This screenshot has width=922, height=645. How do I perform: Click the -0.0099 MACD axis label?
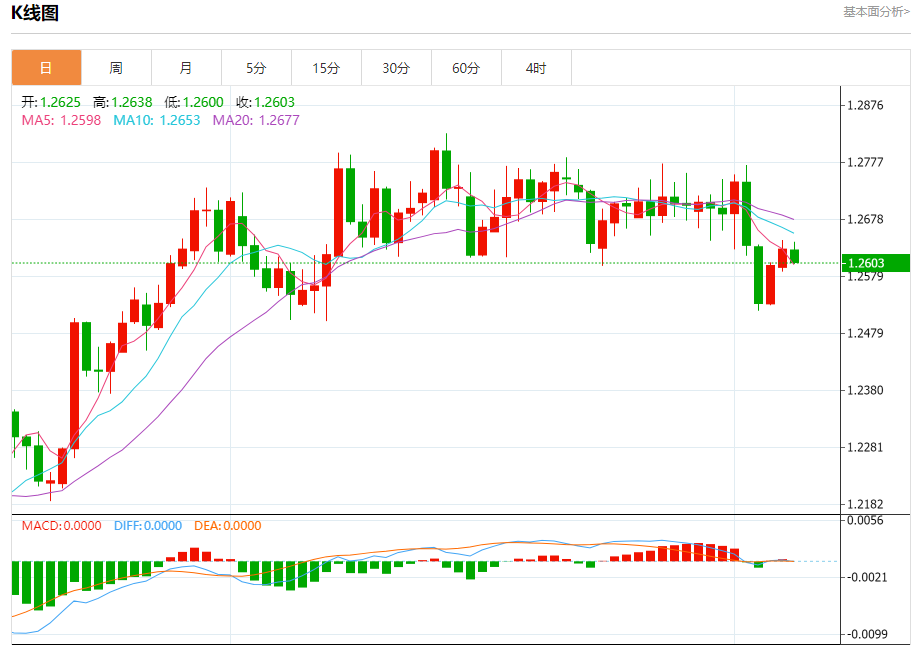coord(867,634)
